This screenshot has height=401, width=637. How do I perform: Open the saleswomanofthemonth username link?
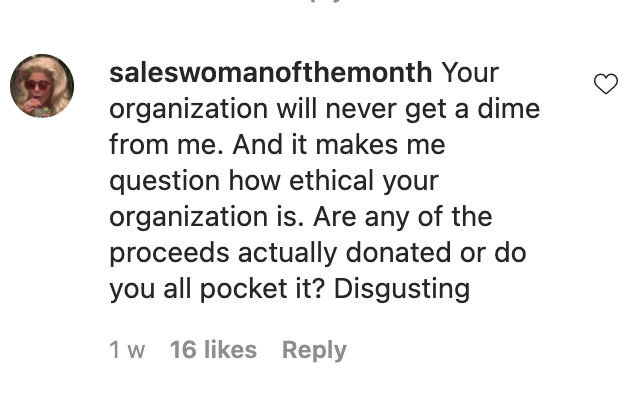click(271, 73)
